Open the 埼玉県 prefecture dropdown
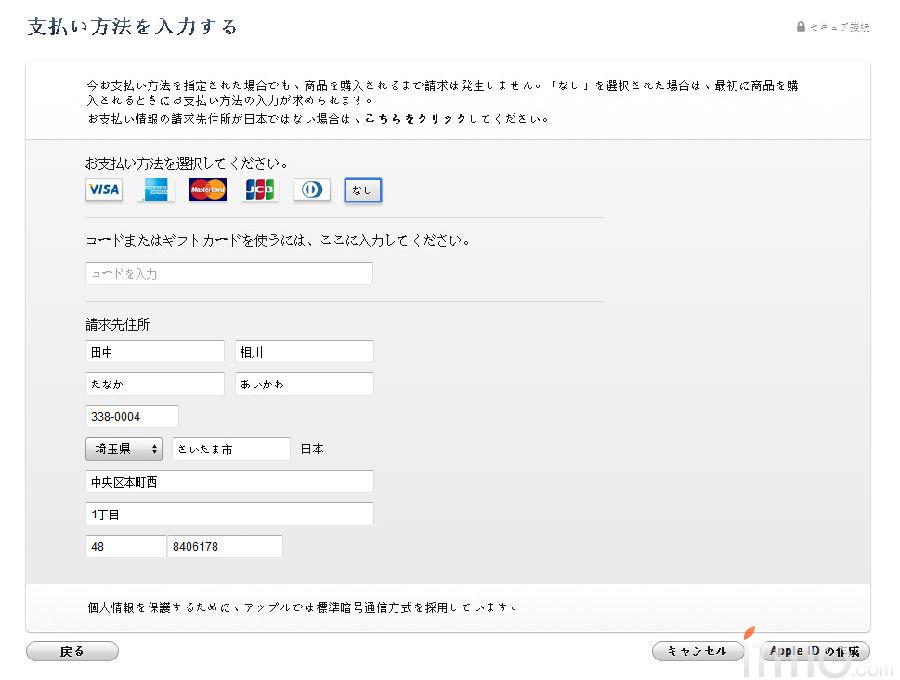The image size is (900, 680). [x=124, y=449]
